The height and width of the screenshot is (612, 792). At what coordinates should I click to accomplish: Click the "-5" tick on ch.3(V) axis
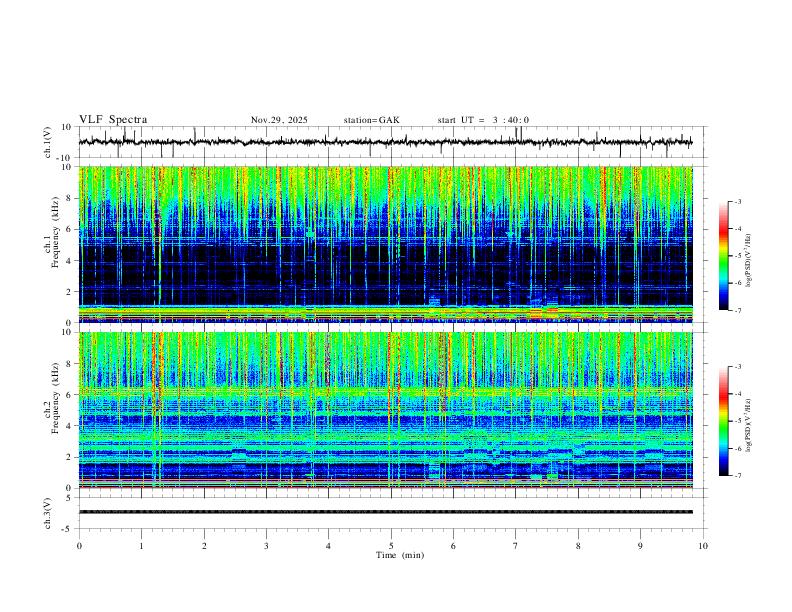[x=68, y=529]
